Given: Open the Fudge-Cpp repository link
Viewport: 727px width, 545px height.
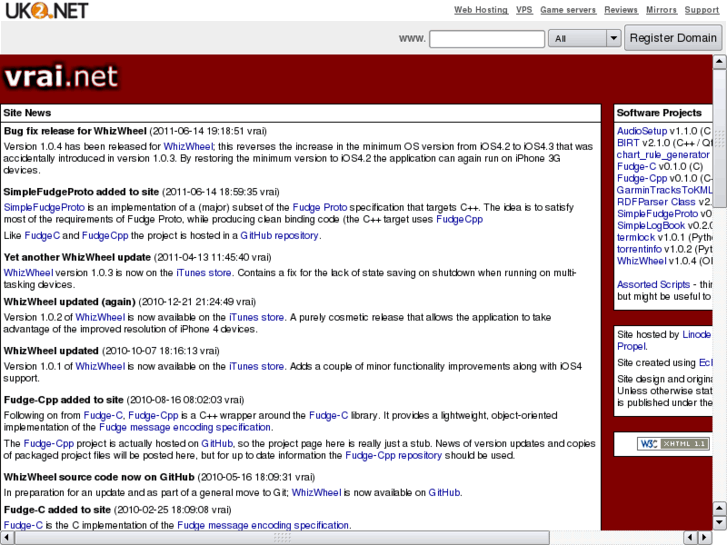Looking at the screenshot, I should [393, 455].
